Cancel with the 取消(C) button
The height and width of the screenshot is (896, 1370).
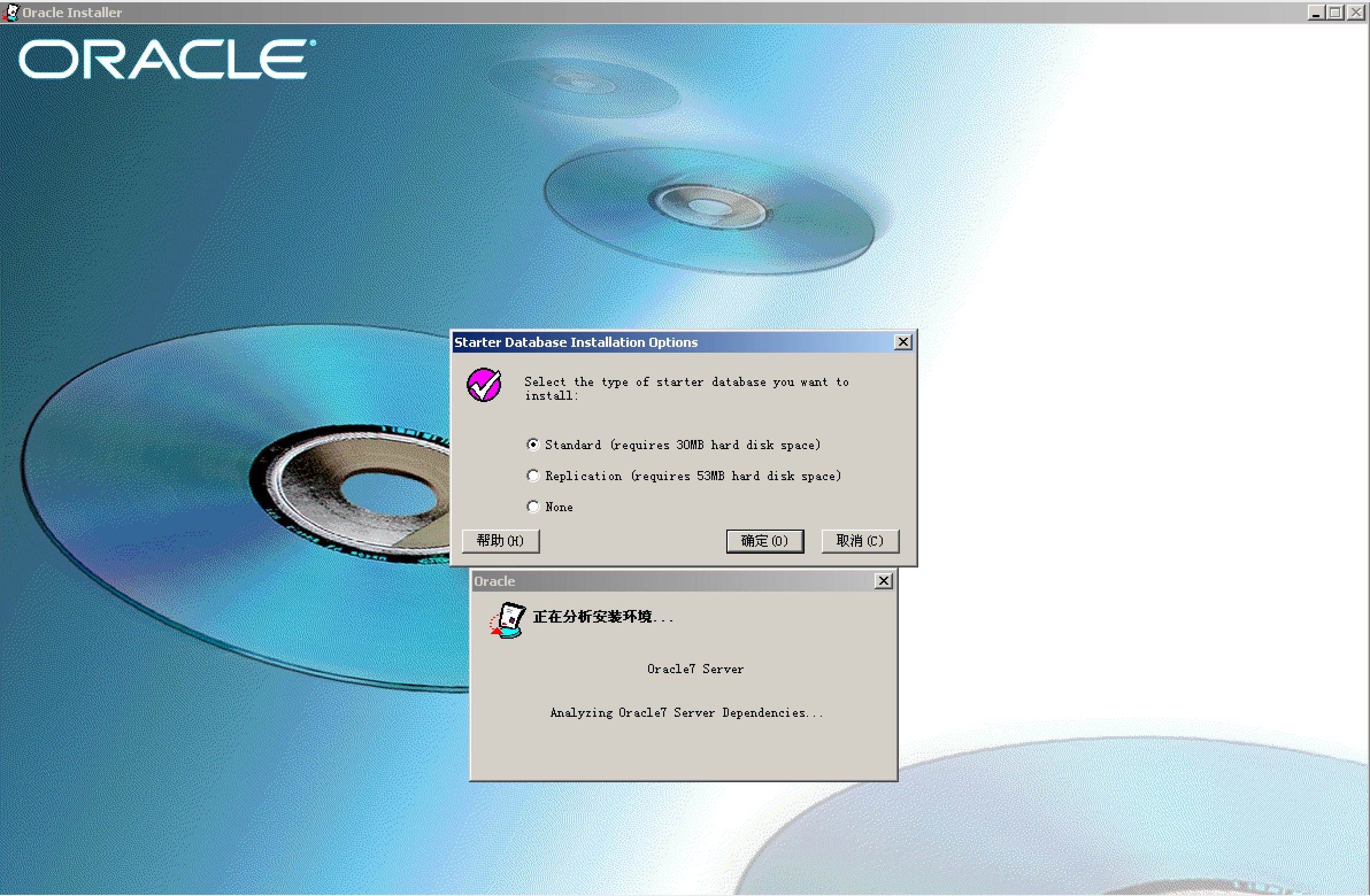pyautogui.click(x=860, y=541)
